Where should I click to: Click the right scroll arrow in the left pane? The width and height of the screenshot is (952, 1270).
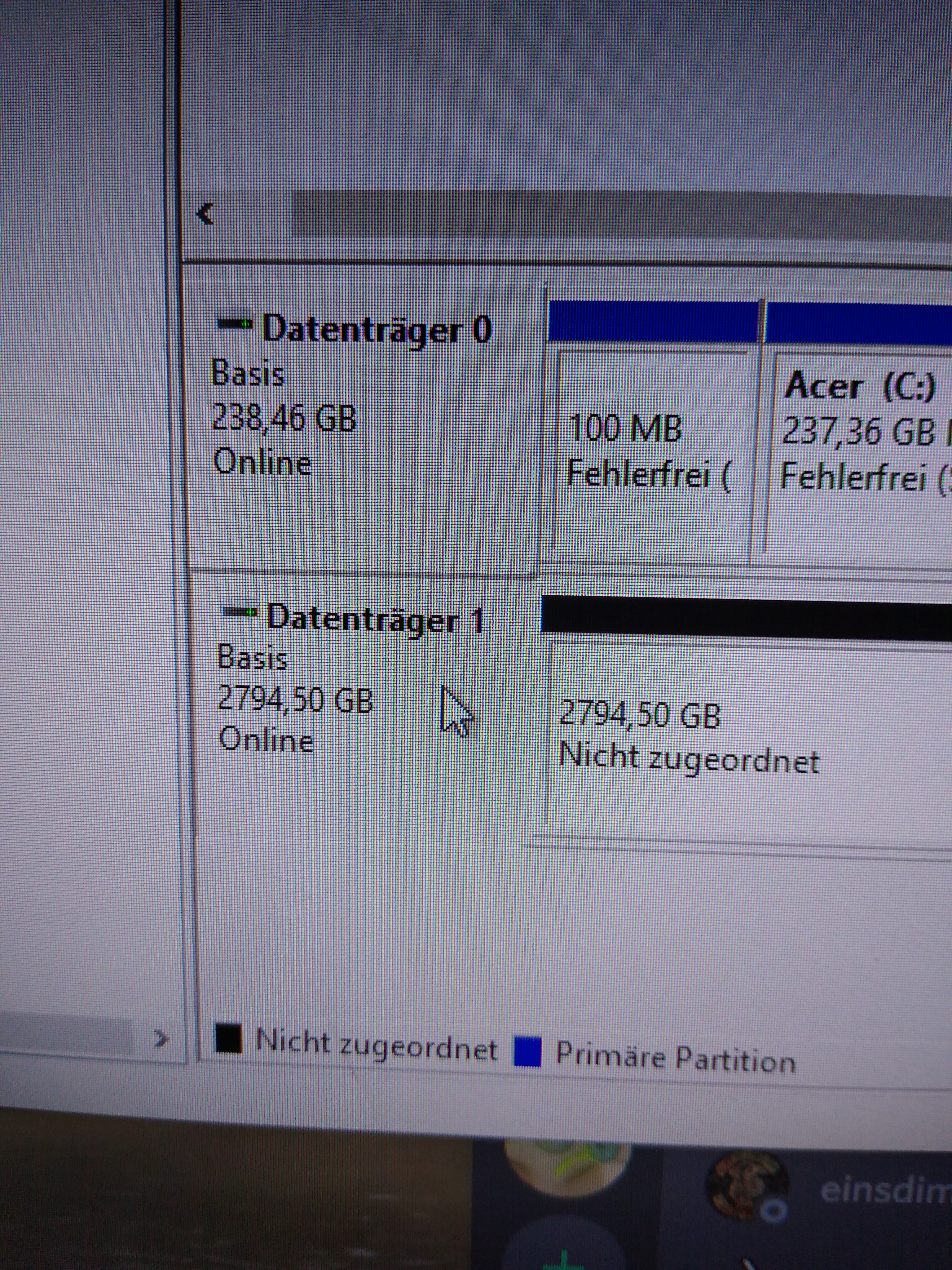(x=162, y=1037)
